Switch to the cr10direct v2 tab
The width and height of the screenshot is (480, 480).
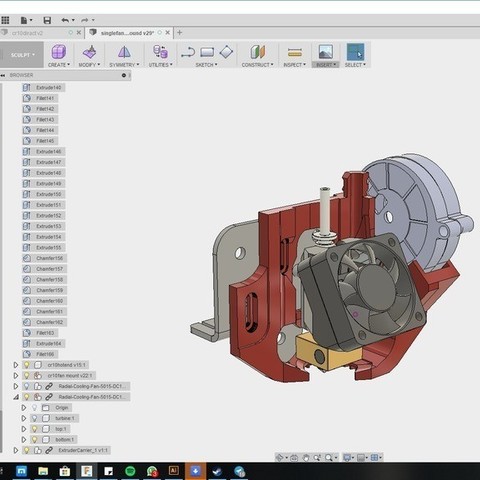click(27, 33)
